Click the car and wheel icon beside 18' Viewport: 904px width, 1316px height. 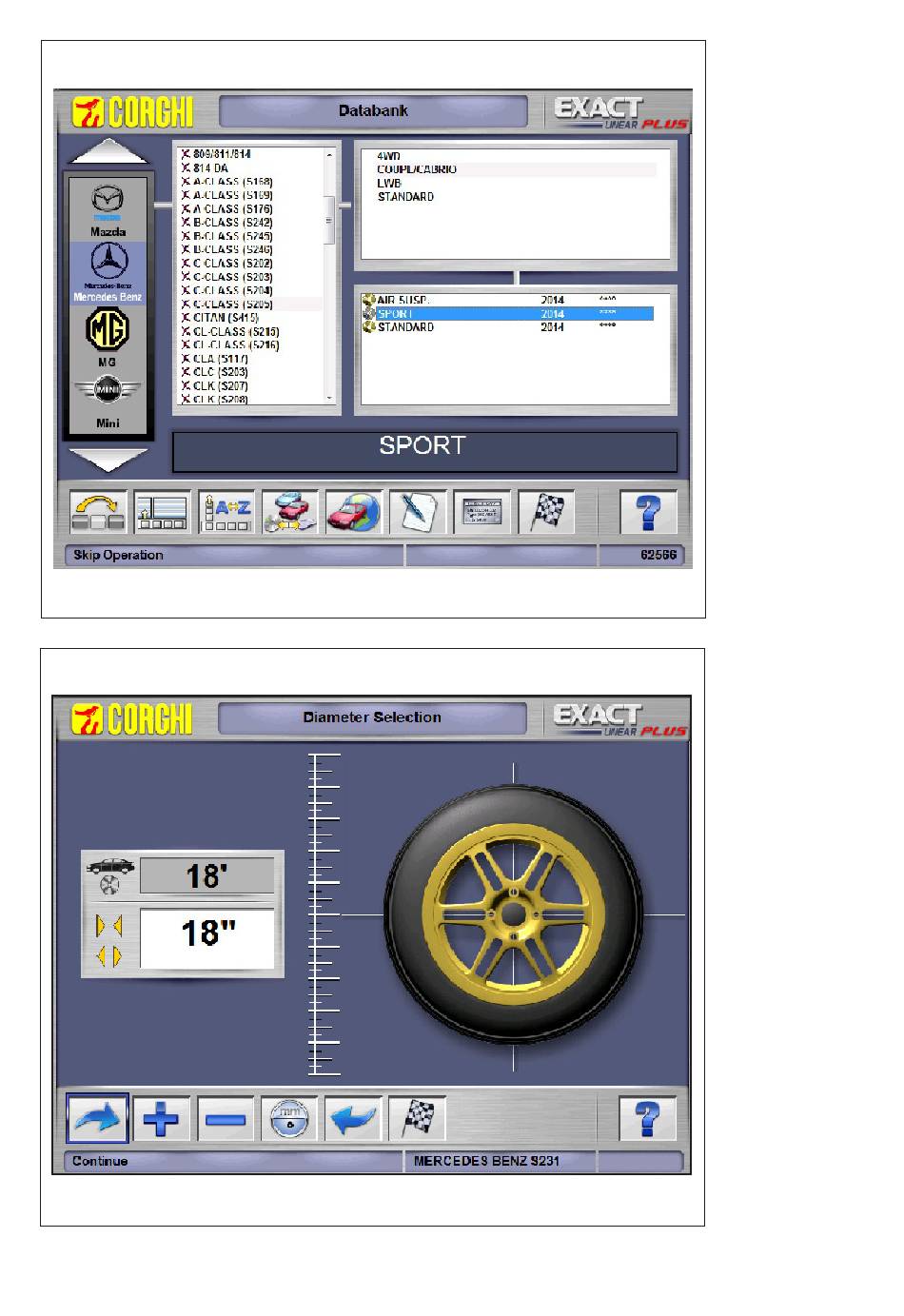[x=110, y=875]
